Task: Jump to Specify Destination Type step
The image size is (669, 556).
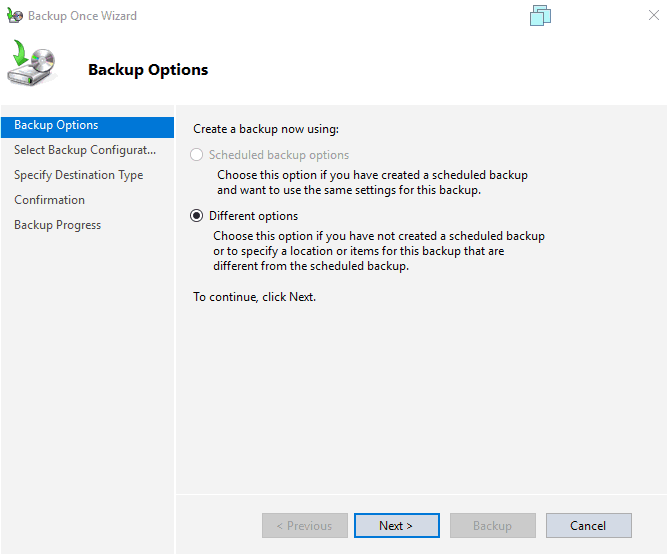Action: [x=78, y=175]
